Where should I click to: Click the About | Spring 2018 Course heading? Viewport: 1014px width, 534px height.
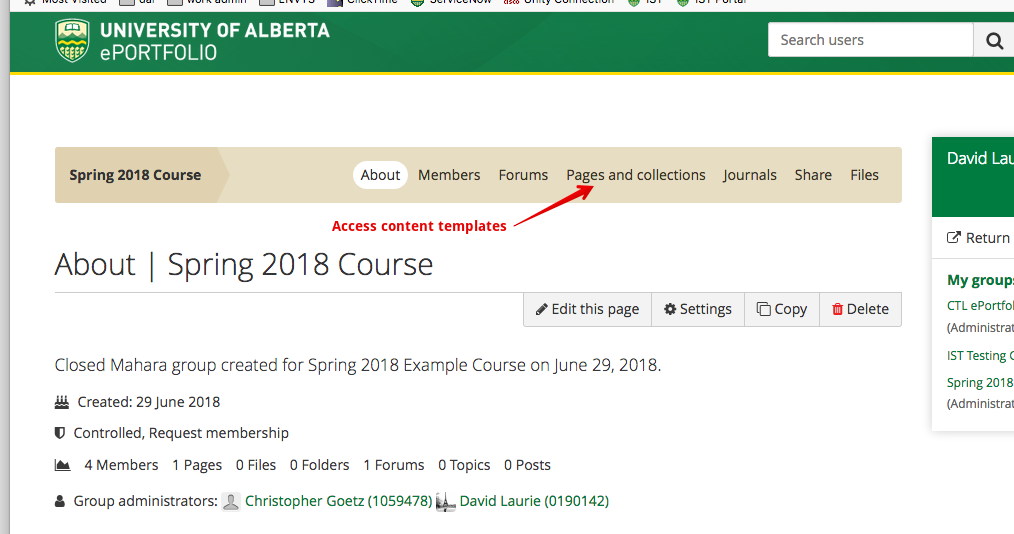[244, 265]
